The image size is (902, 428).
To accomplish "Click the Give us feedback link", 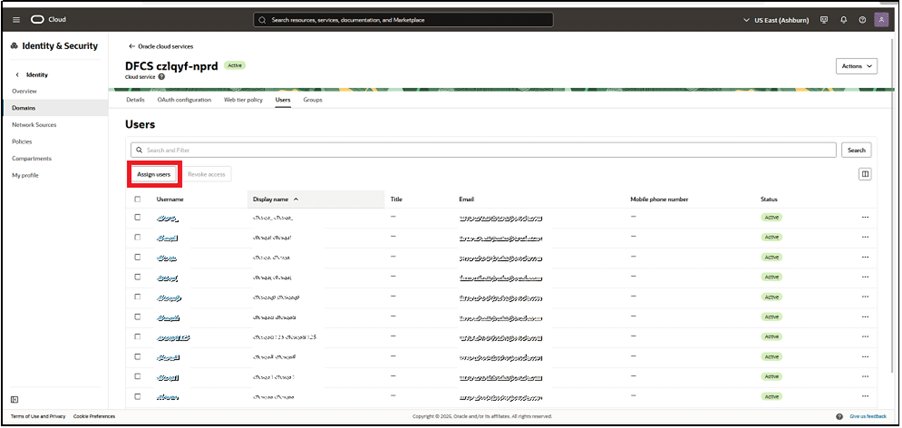I will click(x=868, y=416).
